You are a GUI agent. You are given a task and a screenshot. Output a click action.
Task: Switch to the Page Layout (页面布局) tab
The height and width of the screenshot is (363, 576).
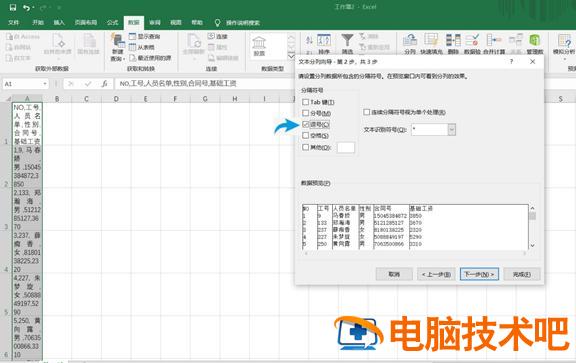(86, 23)
